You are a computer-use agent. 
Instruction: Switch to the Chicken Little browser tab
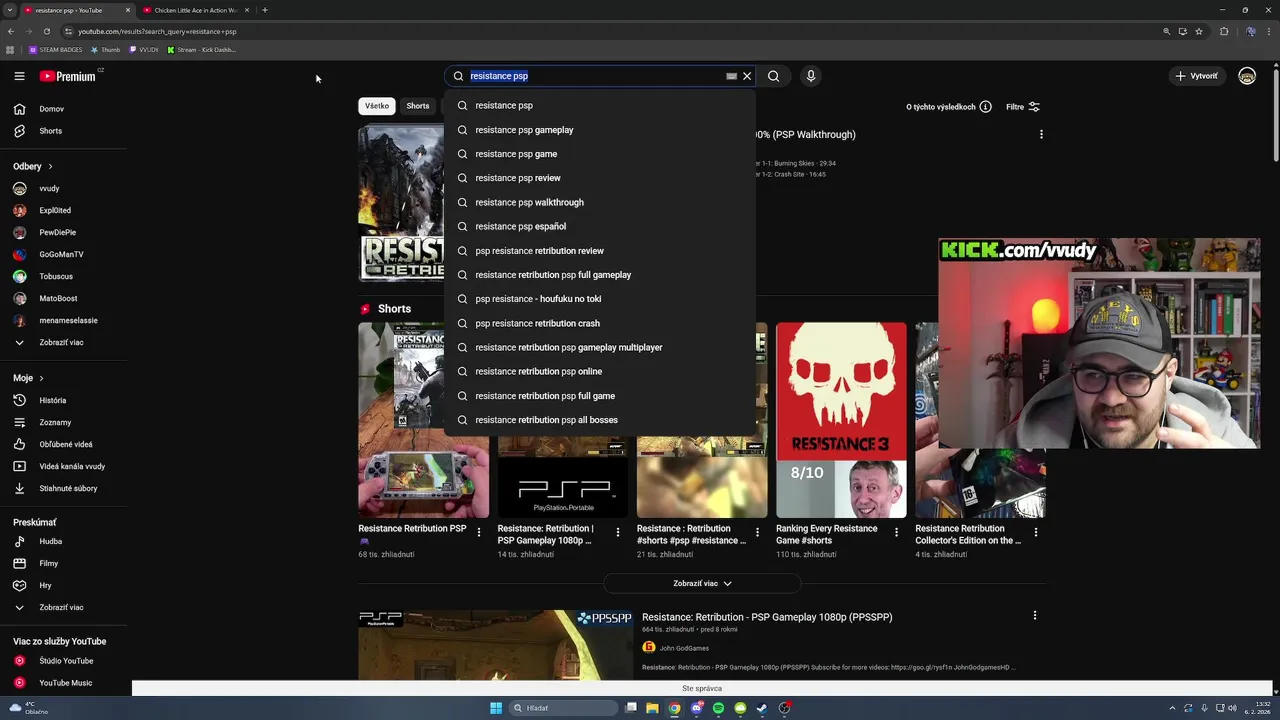point(195,10)
